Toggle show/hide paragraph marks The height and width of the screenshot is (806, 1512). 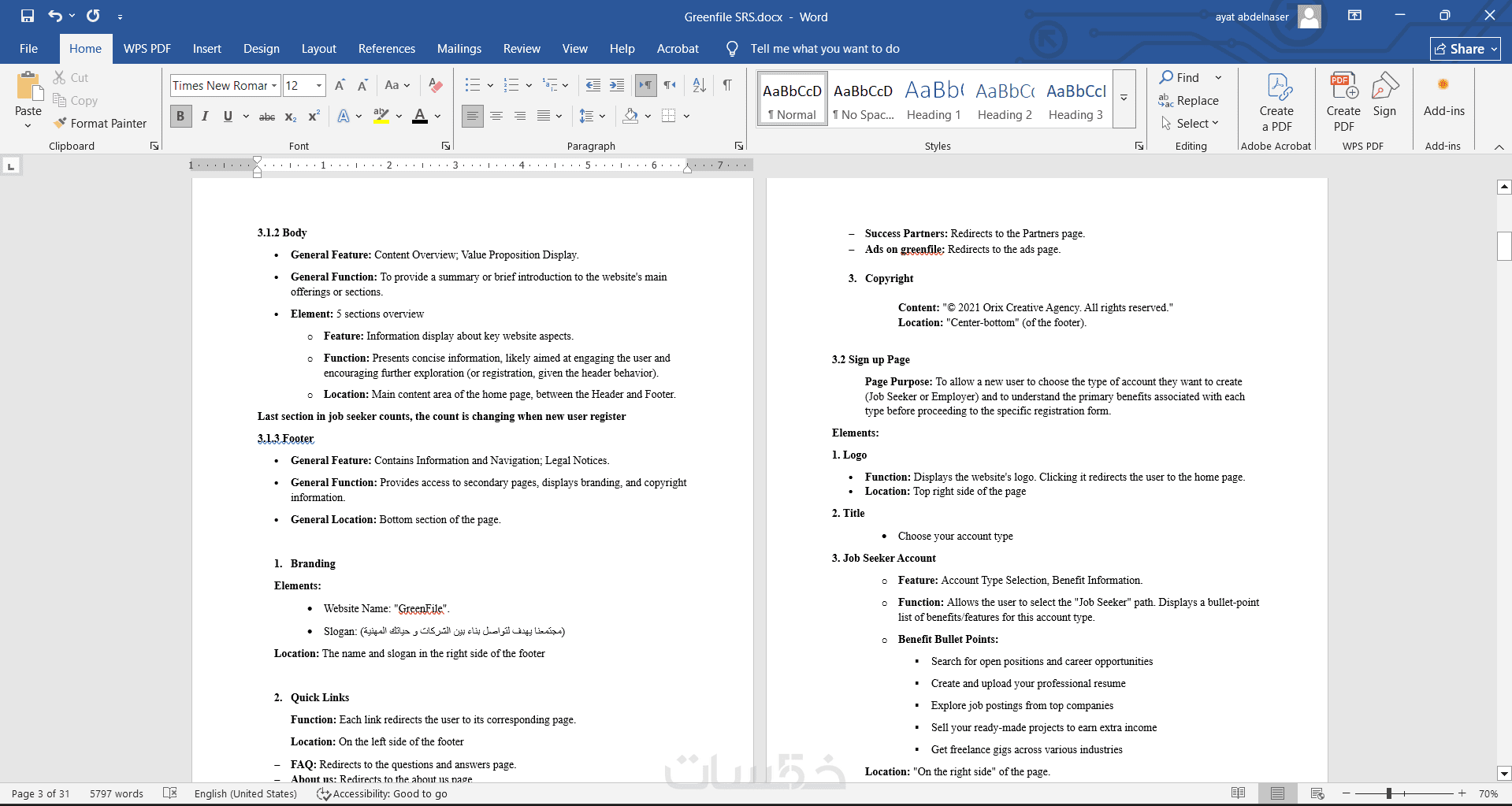coord(727,85)
